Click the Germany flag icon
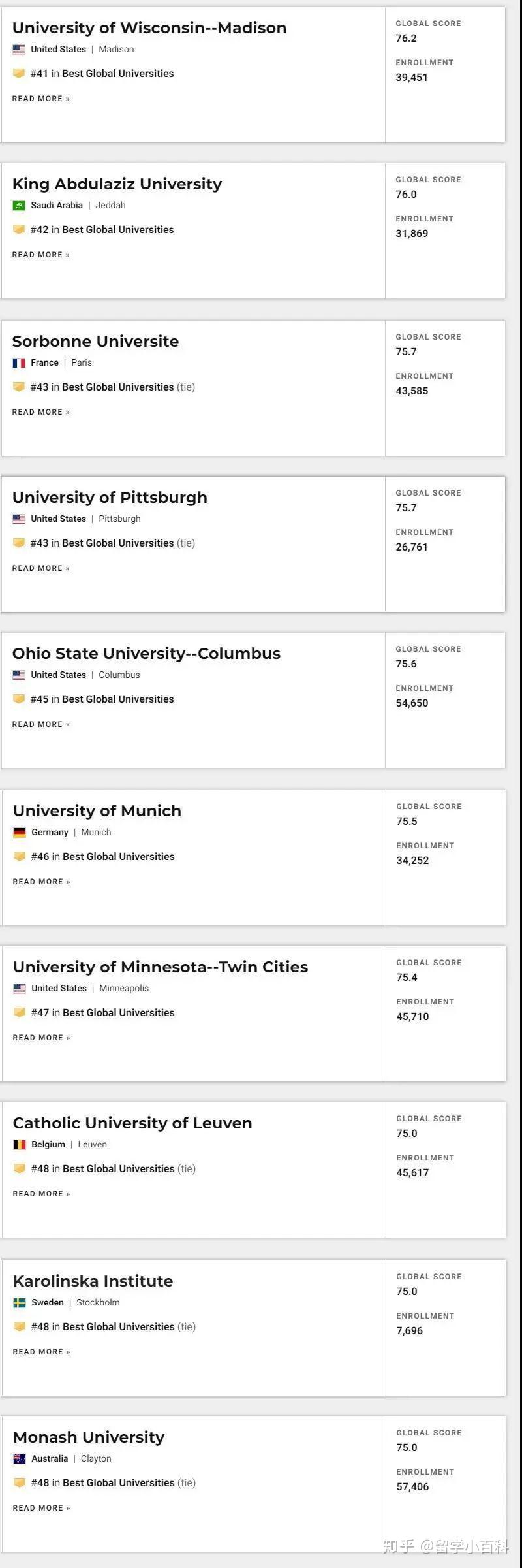The image size is (522, 1568). coord(20,833)
